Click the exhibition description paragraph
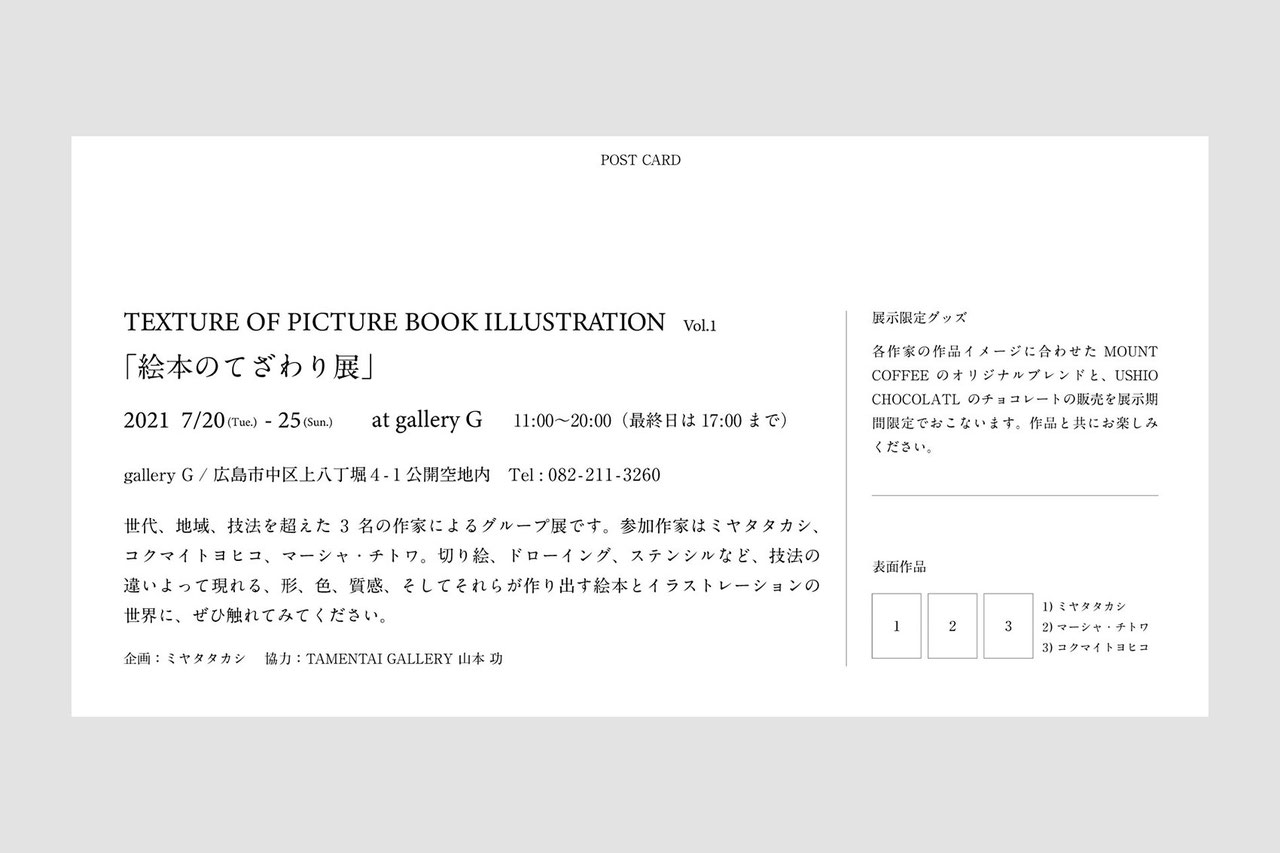 [x=470, y=570]
